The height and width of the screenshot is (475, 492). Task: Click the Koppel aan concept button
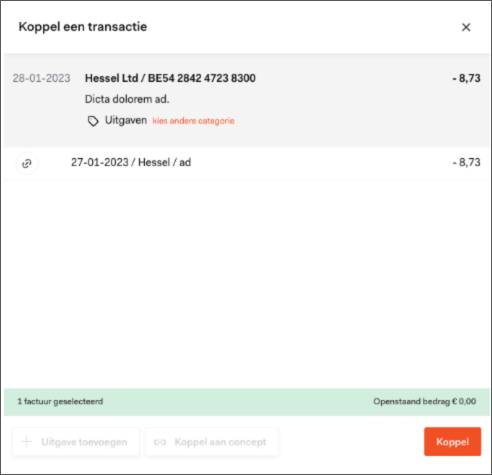[212, 442]
